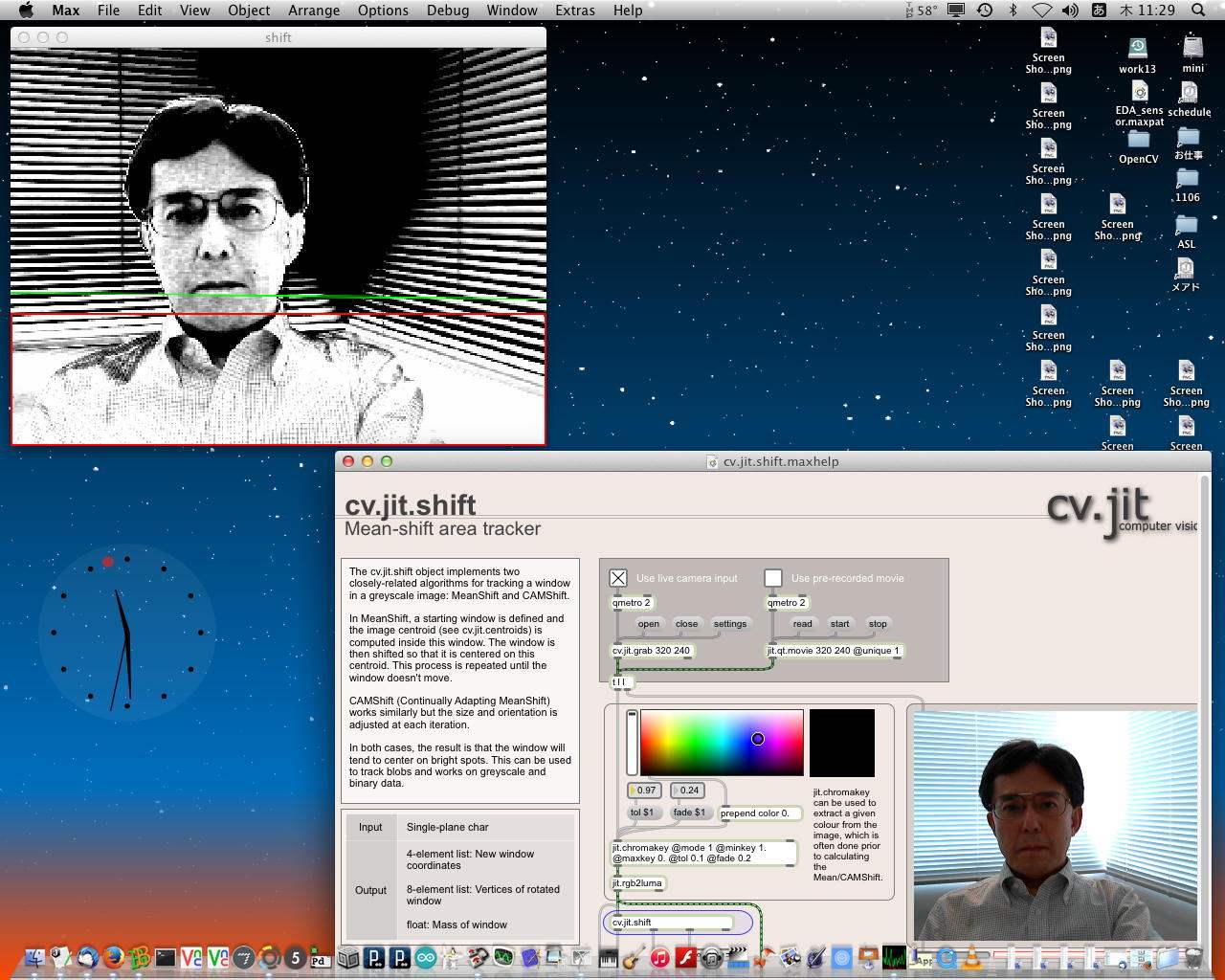1225x980 pixels.
Task: Click the close message box
Action: 687,624
